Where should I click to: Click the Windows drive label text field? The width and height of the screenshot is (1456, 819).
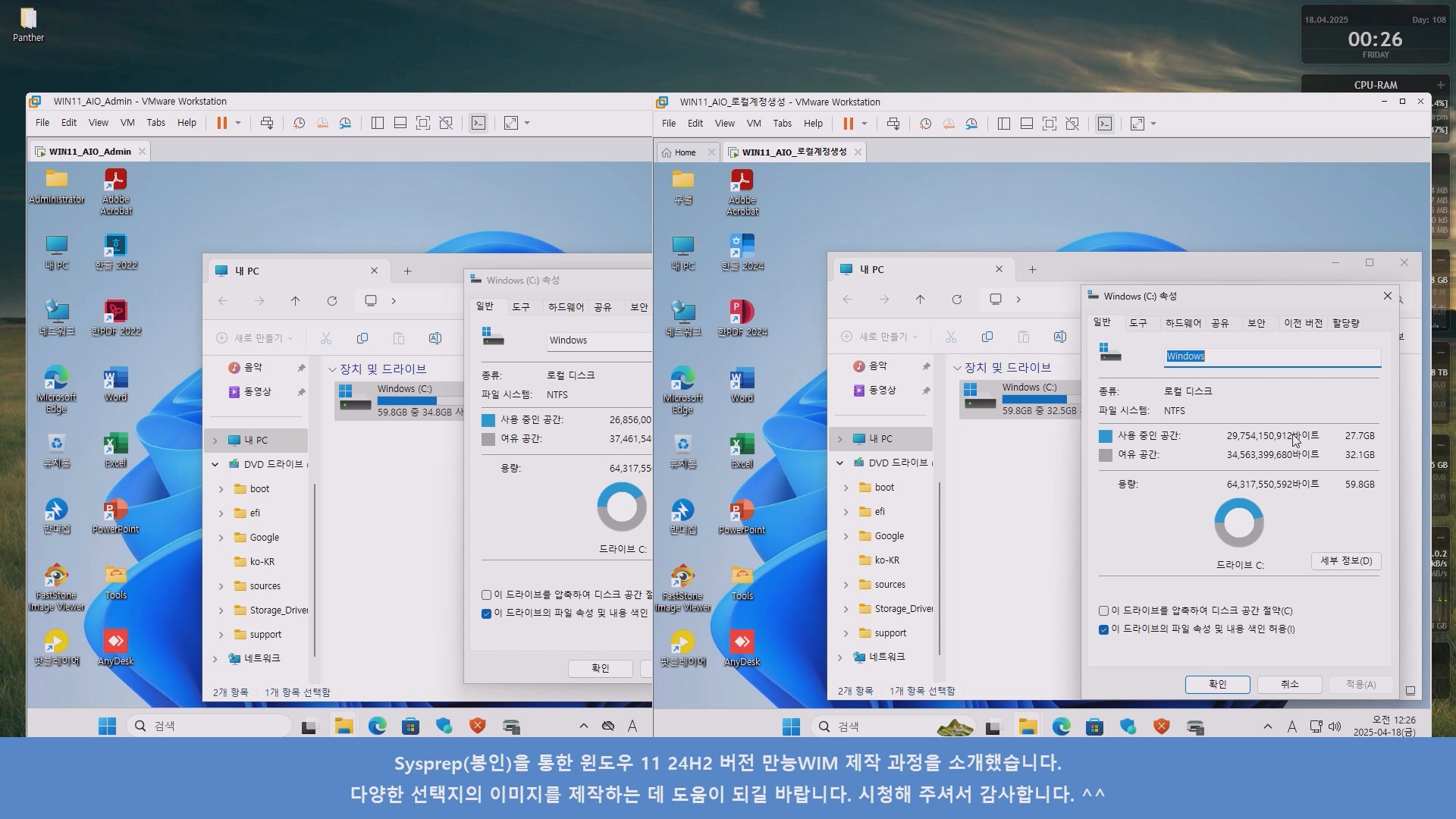pyautogui.click(x=1272, y=356)
